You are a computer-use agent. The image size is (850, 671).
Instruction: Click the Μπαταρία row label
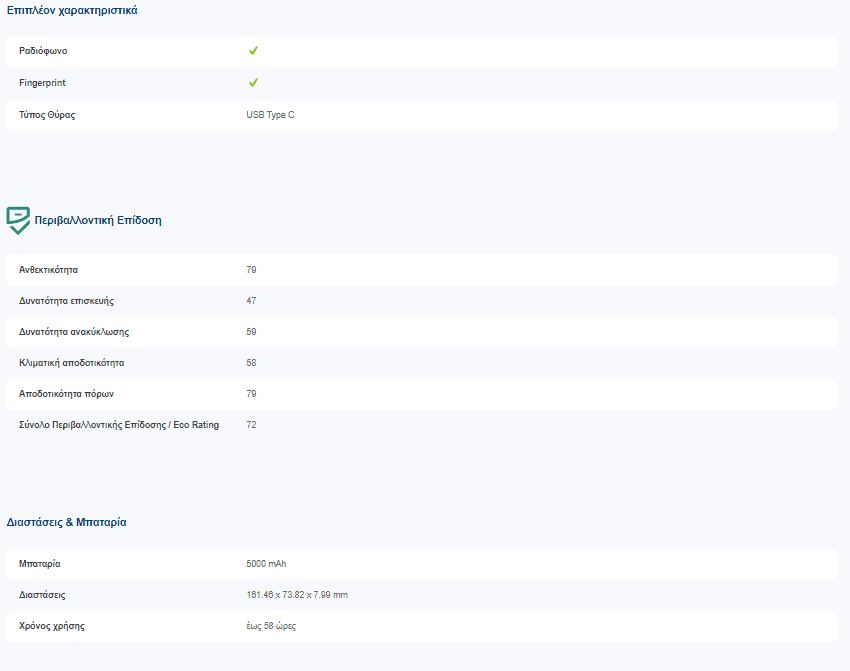(x=40, y=564)
